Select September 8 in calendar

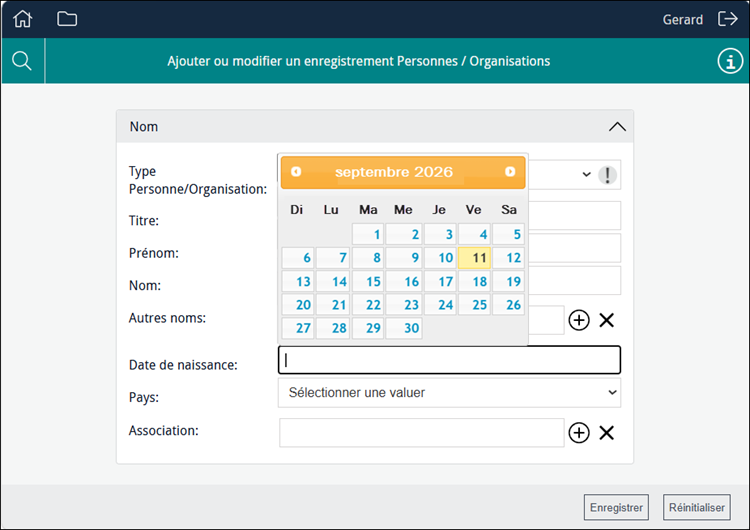coord(368,258)
